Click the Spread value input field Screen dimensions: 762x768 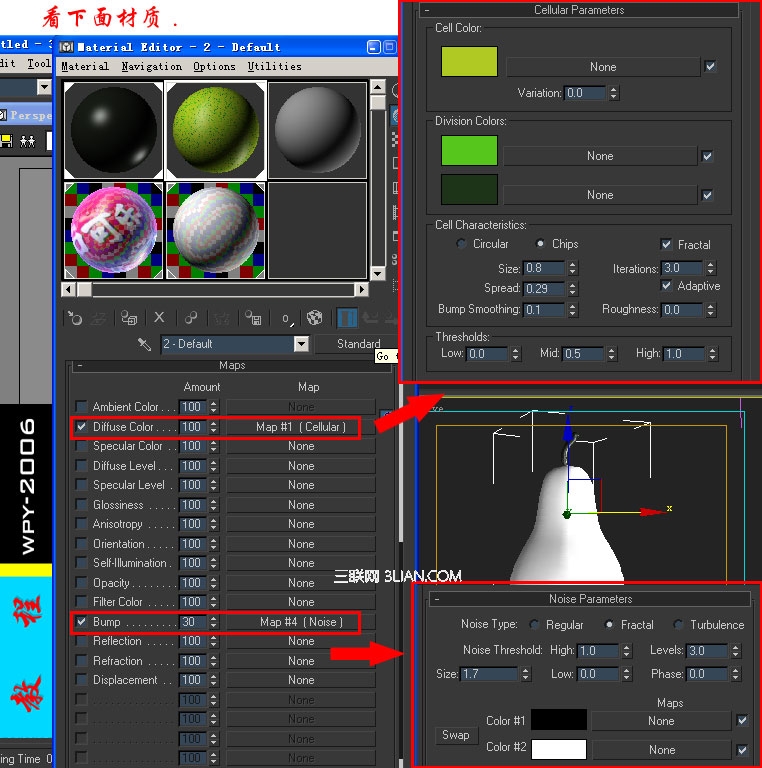click(544, 288)
